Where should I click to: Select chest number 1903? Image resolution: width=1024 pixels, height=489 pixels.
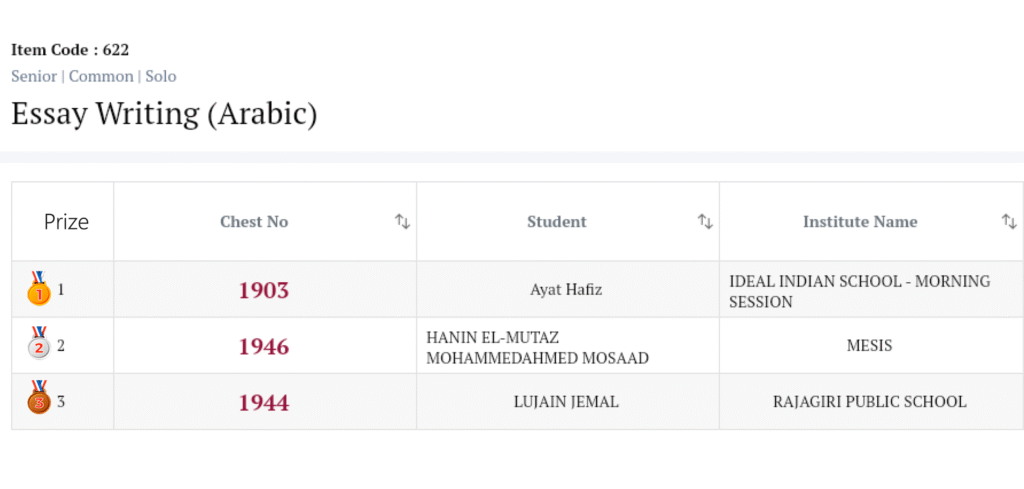pyautogui.click(x=264, y=291)
